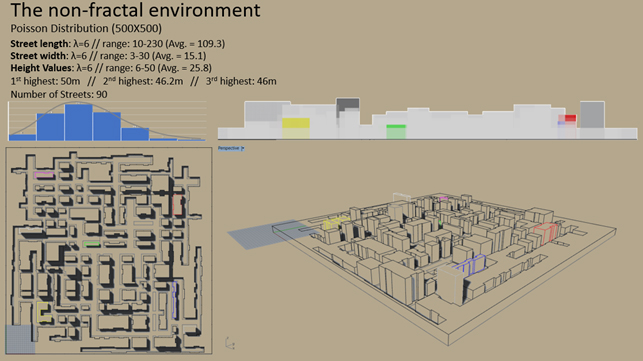Image resolution: width=643 pixels, height=361 pixels.
Task: Select the yellow outlined shape in plan view
Action: (43, 312)
